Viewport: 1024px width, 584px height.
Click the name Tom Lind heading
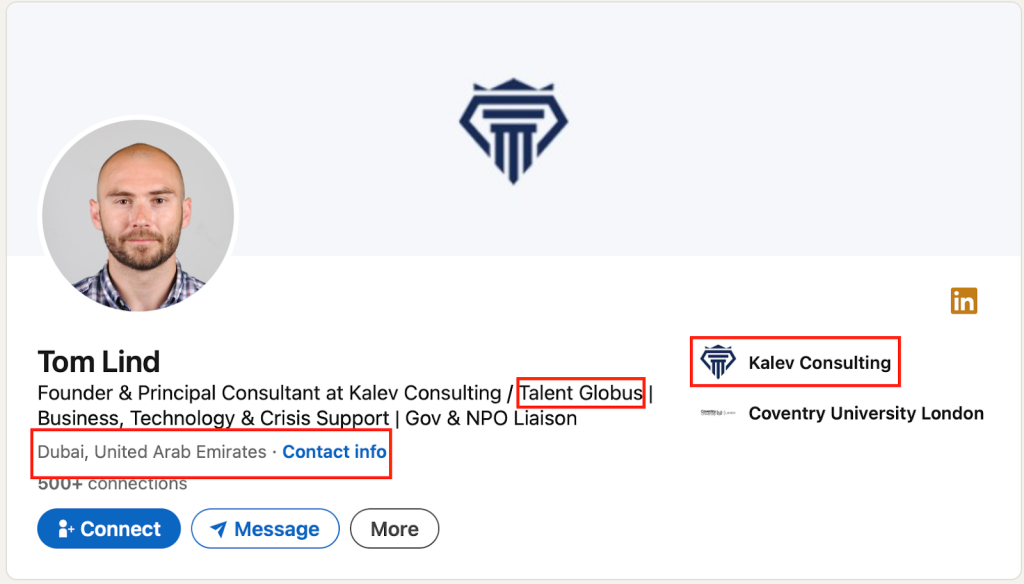99,361
